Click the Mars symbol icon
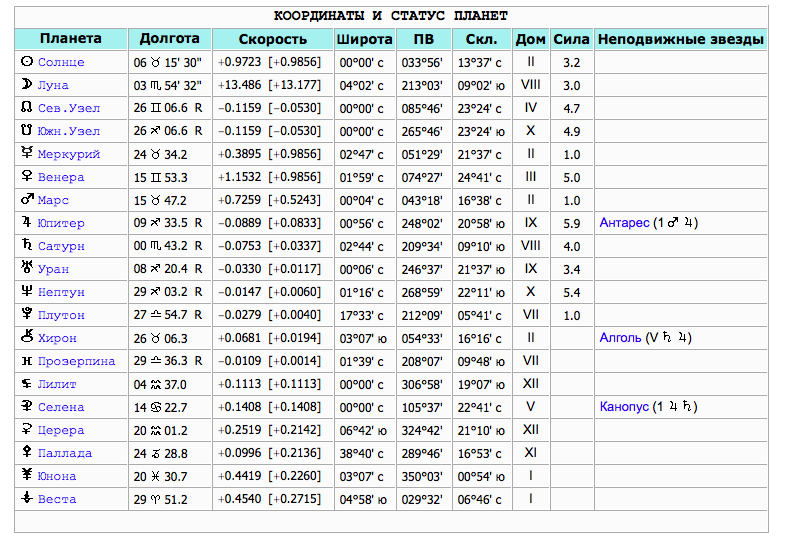Image resolution: width=786 pixels, height=544 pixels. pyautogui.click(x=26, y=200)
